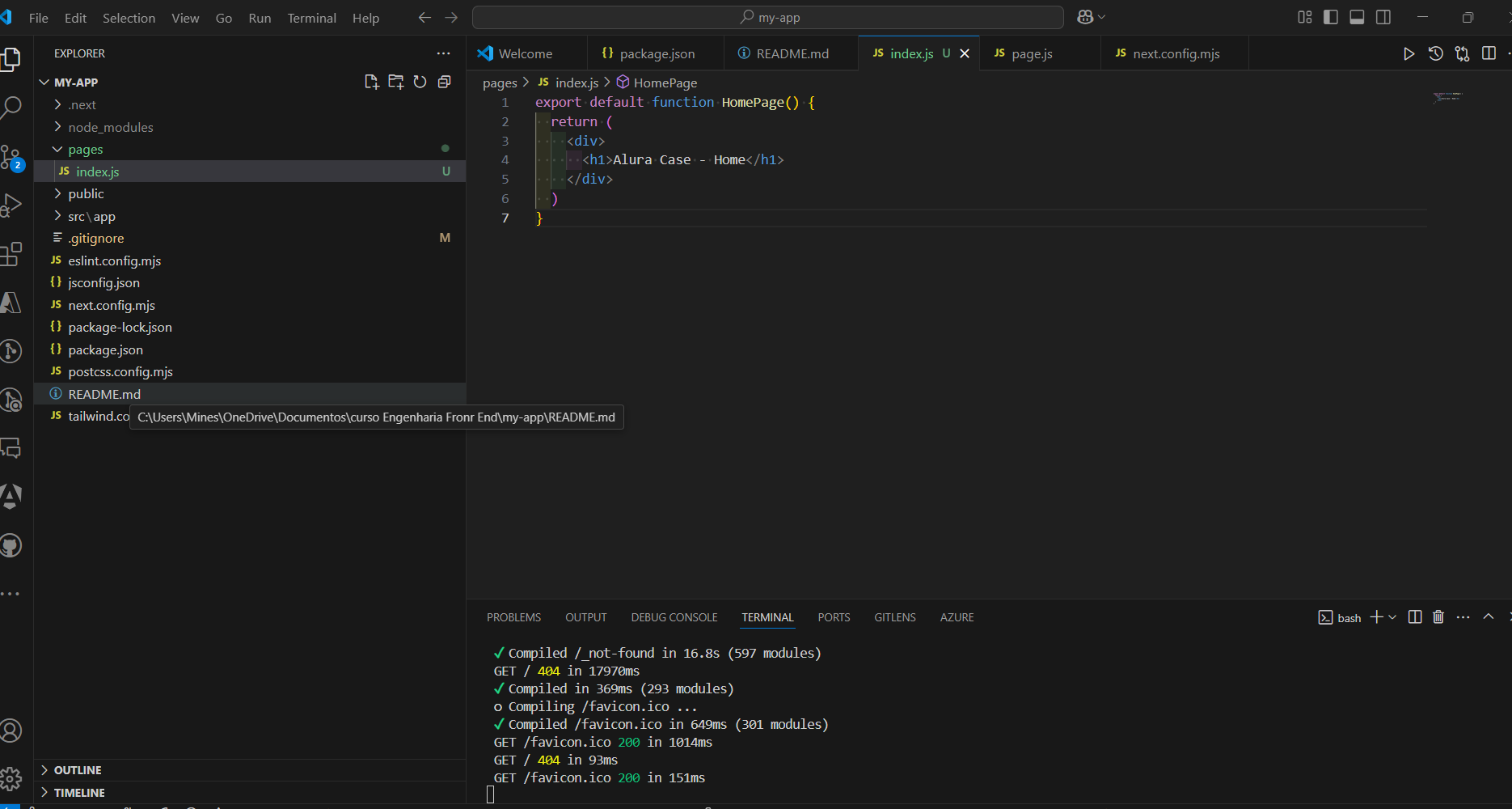Toggle secondary side bar visibility

[1383, 17]
